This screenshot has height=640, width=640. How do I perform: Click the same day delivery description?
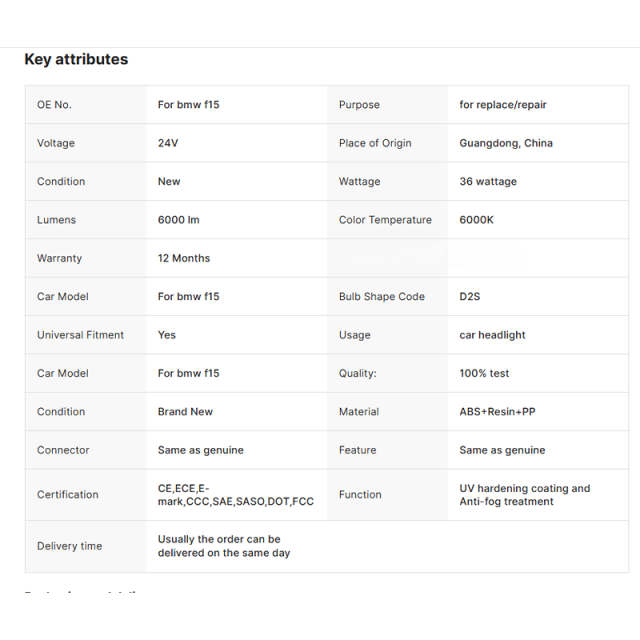click(x=224, y=546)
